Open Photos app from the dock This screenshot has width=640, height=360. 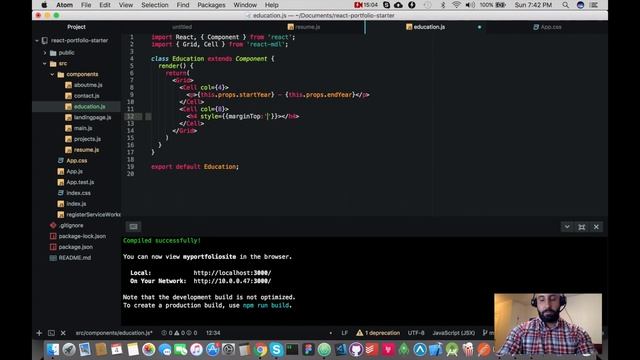coord(149,349)
